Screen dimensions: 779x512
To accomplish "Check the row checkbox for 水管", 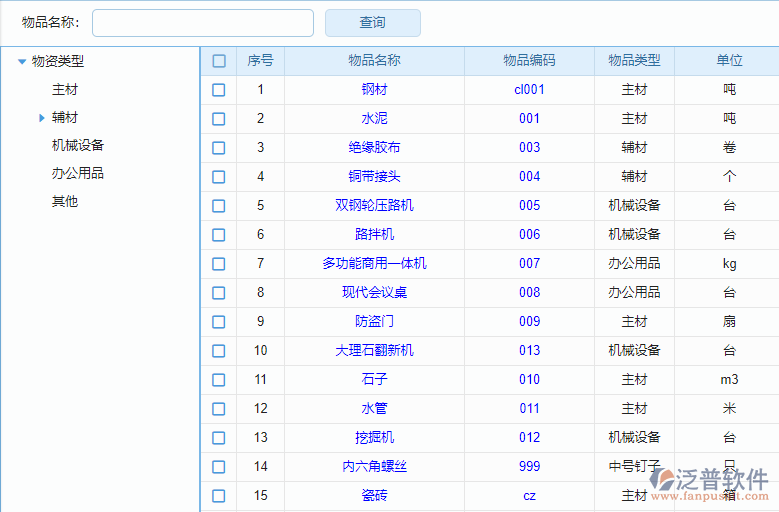I will (x=219, y=409).
